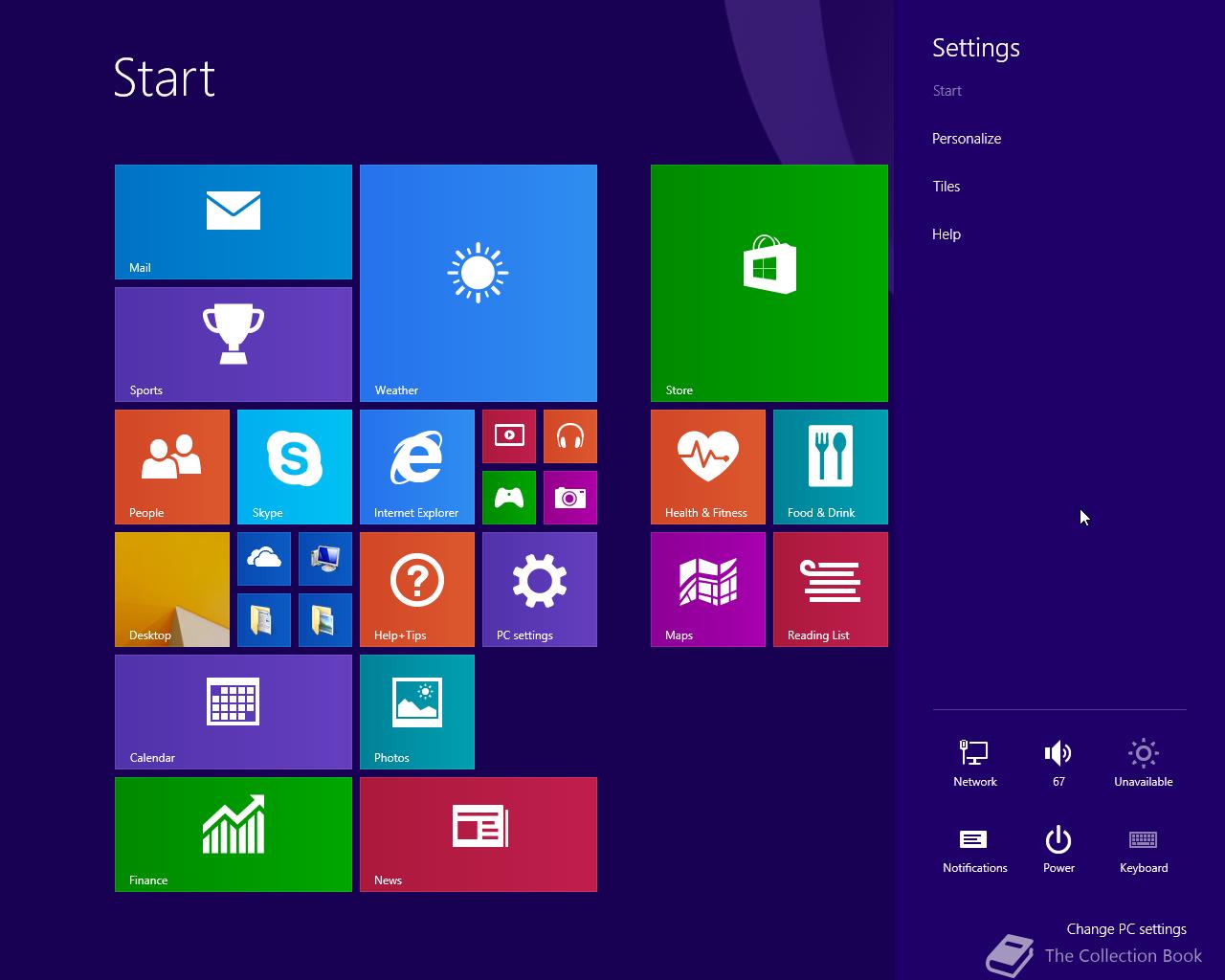The width and height of the screenshot is (1225, 980).
Task: Open the Internet Explorer tile
Action: tap(417, 467)
